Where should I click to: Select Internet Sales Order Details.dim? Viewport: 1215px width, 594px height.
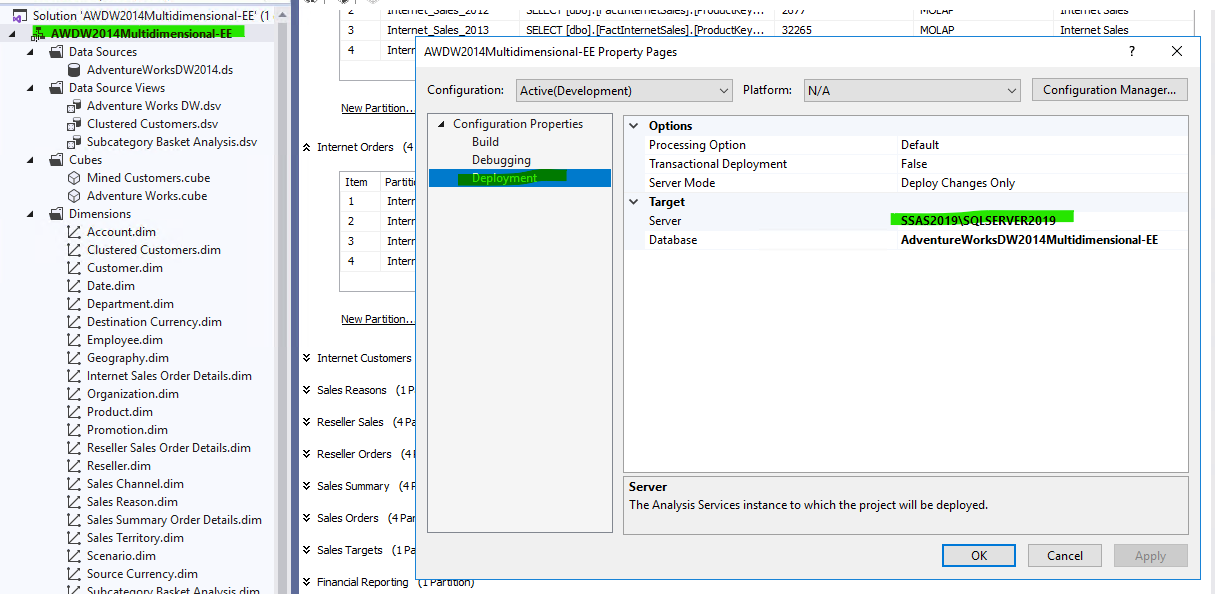[169, 376]
